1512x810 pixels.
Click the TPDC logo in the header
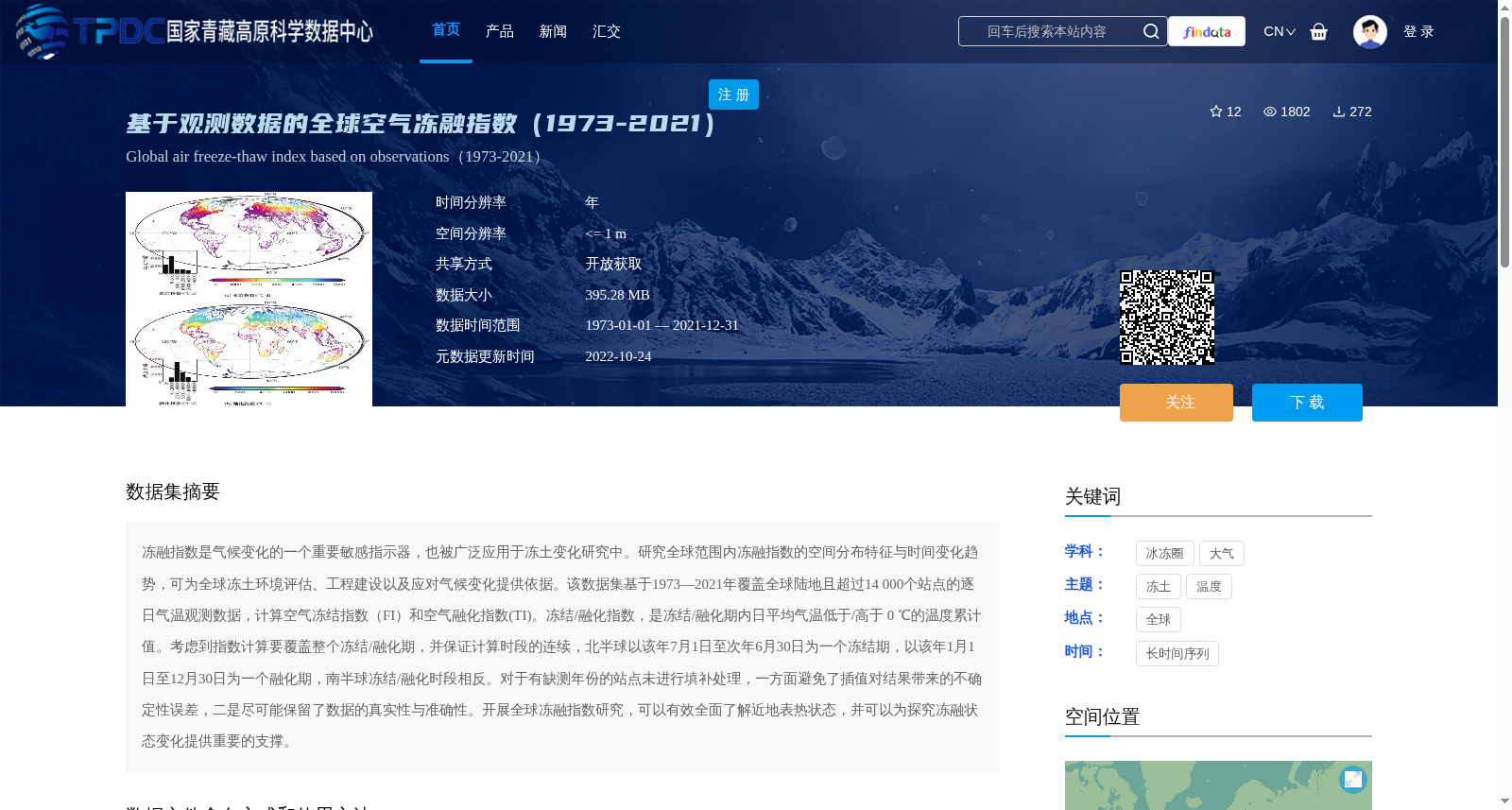[194, 31]
